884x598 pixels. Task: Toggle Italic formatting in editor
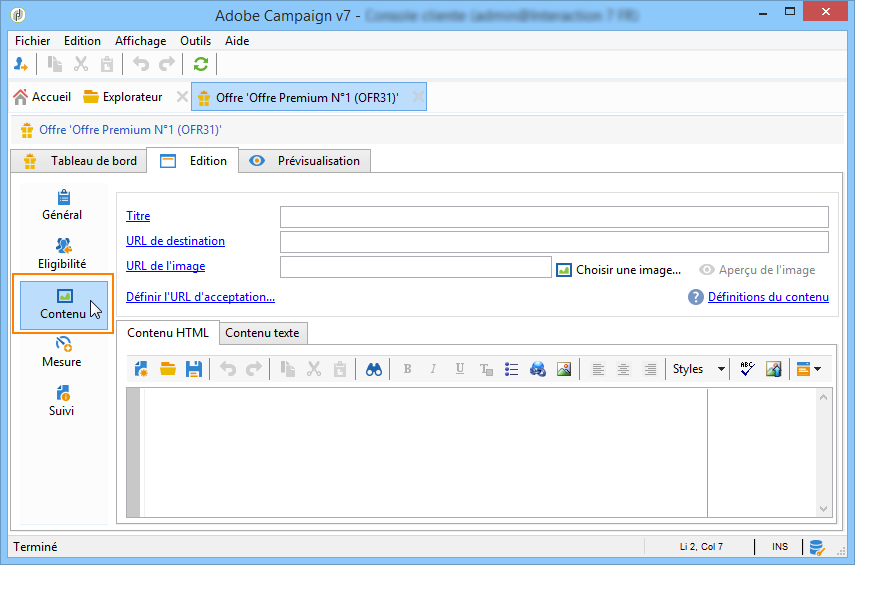coord(433,369)
